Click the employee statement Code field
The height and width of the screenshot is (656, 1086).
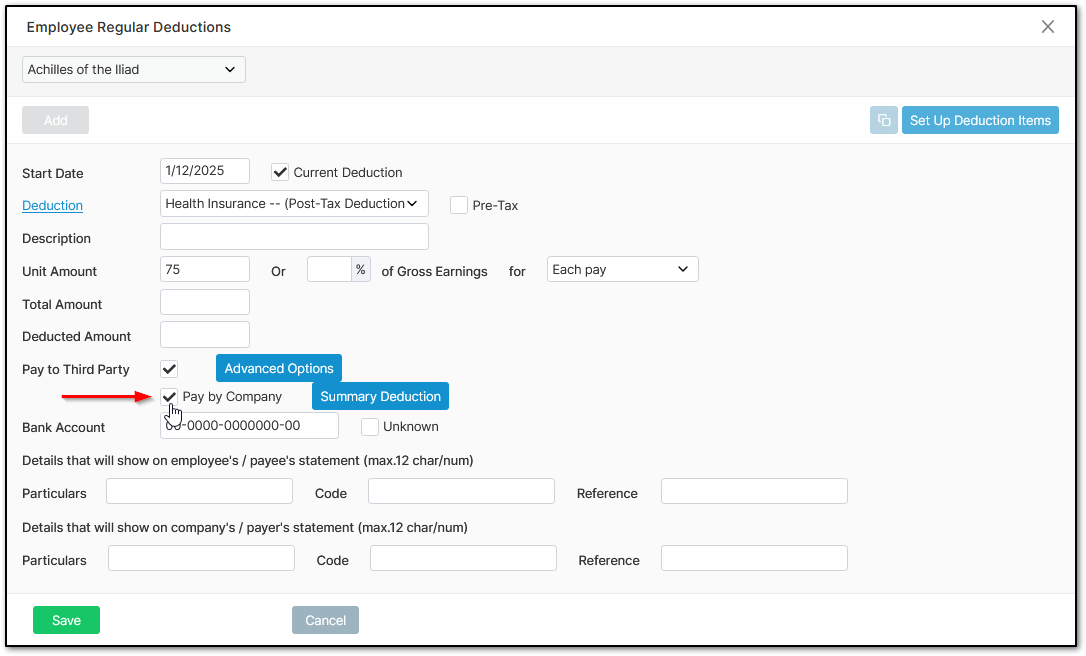click(x=461, y=491)
